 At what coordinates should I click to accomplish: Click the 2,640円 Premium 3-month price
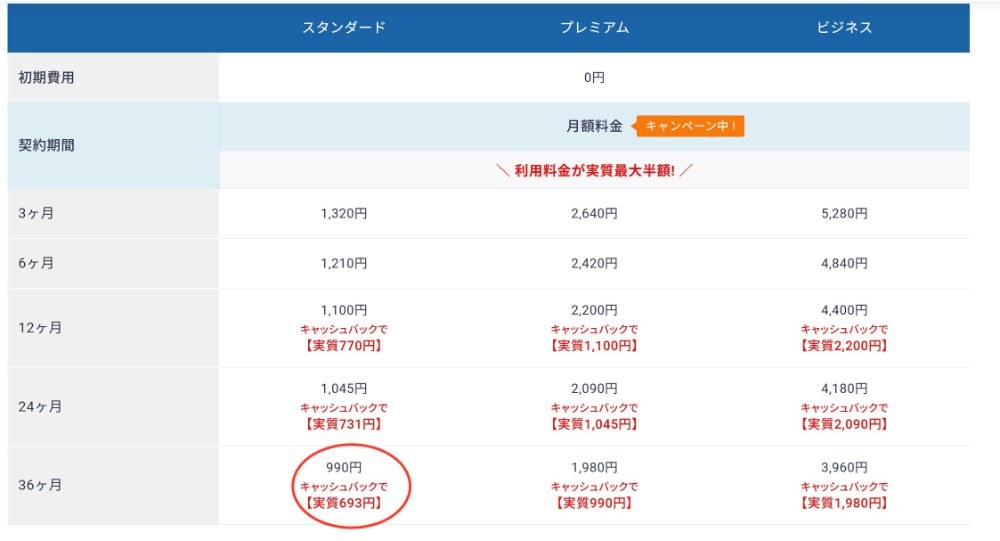(x=594, y=213)
